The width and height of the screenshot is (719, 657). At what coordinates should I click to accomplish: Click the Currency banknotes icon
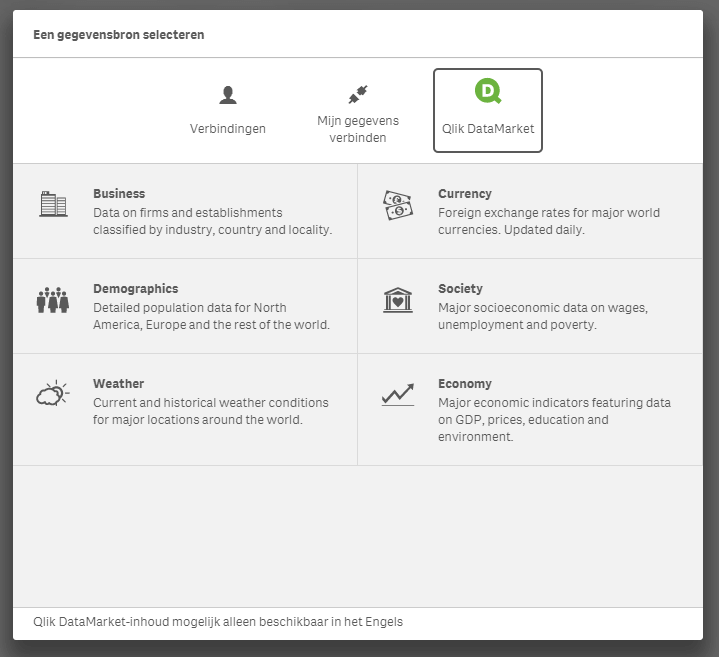pos(398,205)
